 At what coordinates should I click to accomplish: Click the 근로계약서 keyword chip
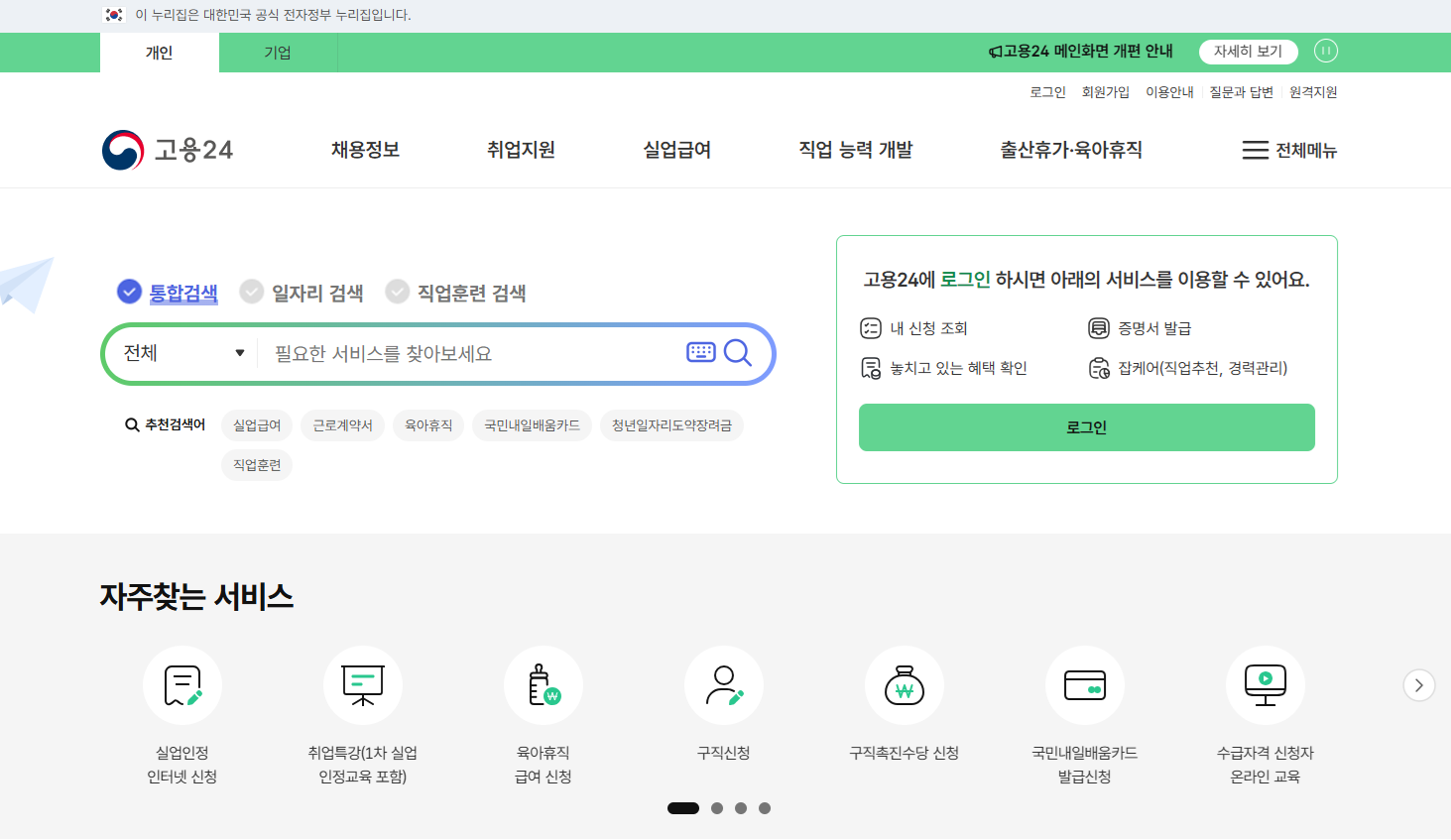(x=342, y=425)
